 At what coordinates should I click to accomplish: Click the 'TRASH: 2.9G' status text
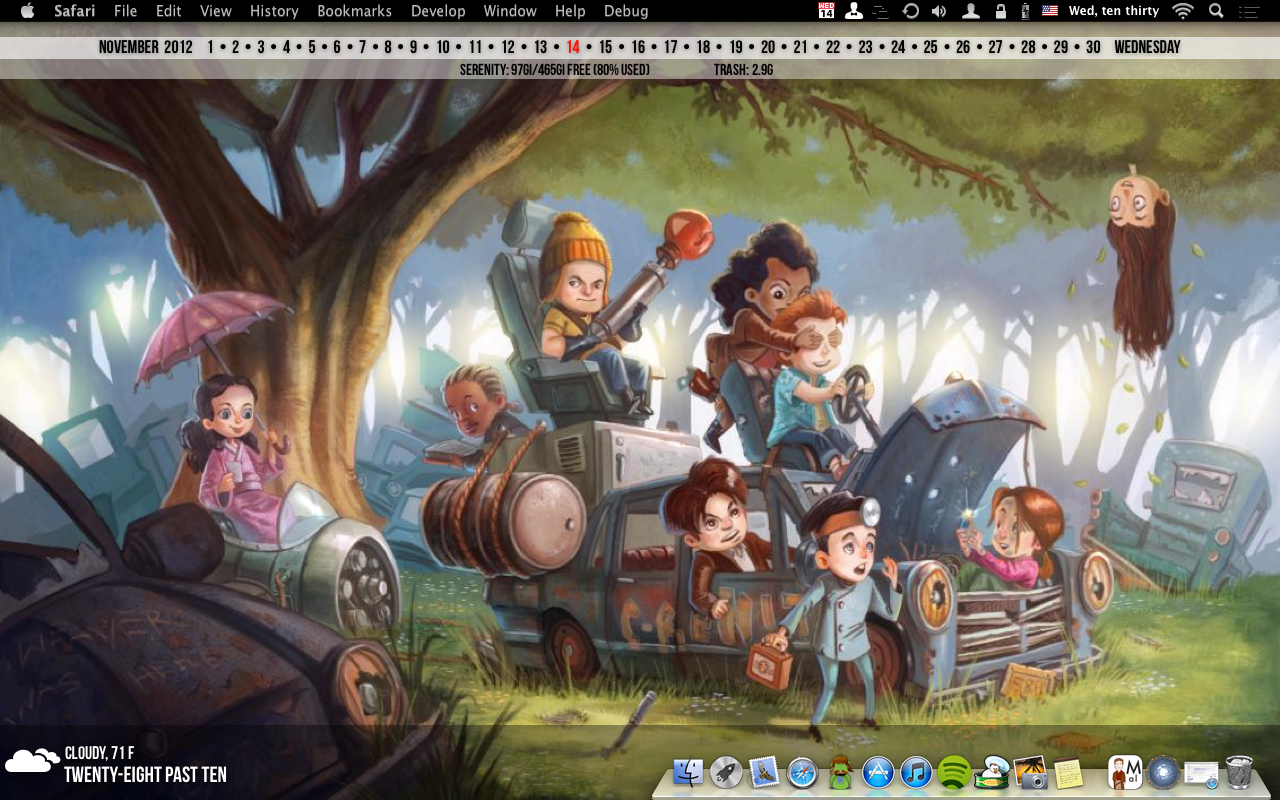pyautogui.click(x=743, y=70)
